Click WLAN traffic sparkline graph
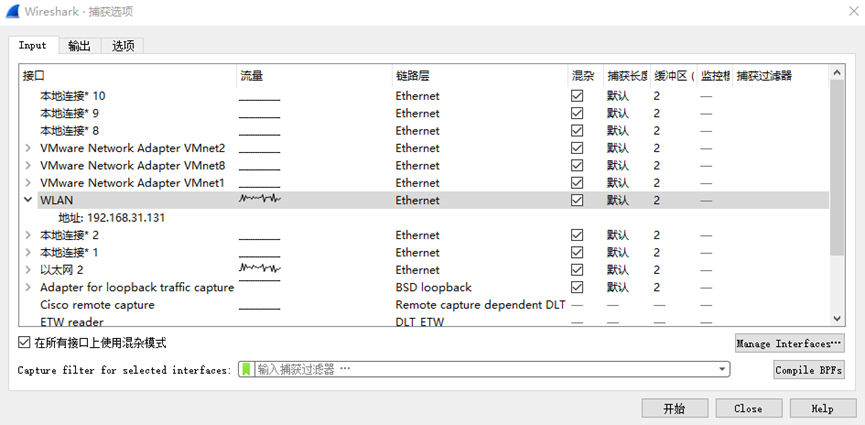Screen dimensions: 865x425 coord(260,199)
